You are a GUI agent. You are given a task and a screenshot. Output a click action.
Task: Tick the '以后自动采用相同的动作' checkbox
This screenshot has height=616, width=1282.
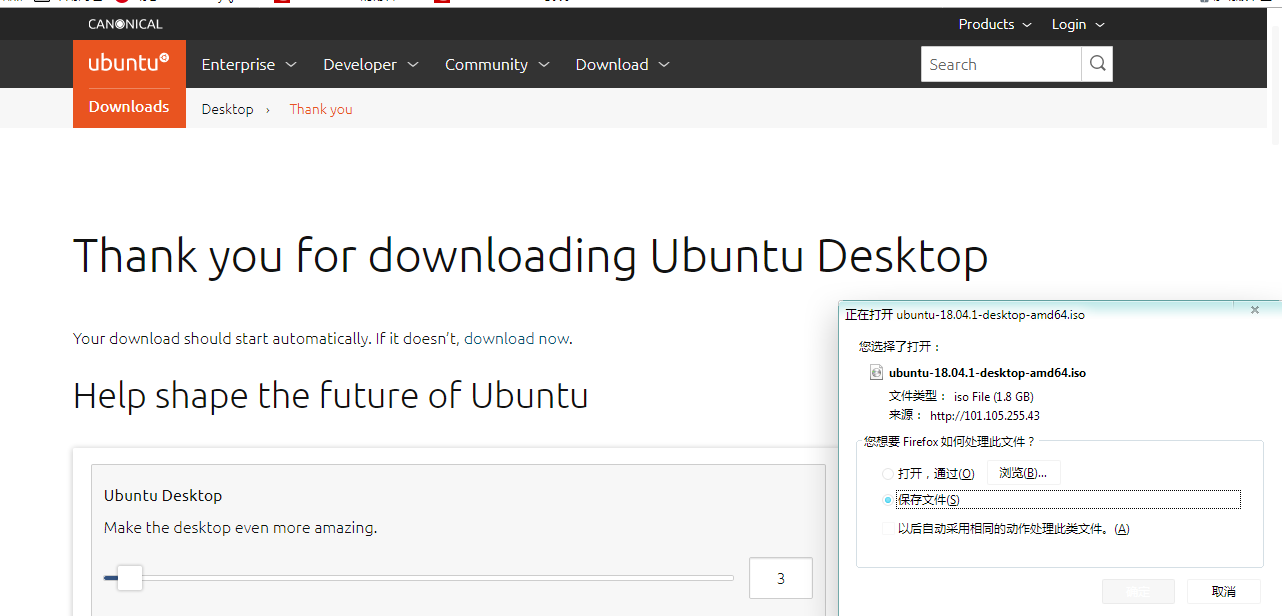[889, 528]
